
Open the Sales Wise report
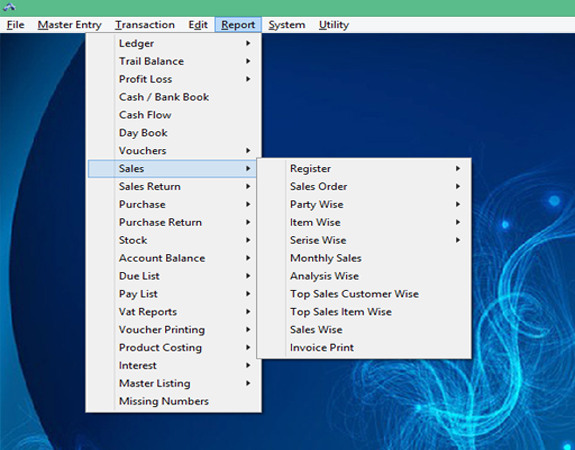coord(364,330)
